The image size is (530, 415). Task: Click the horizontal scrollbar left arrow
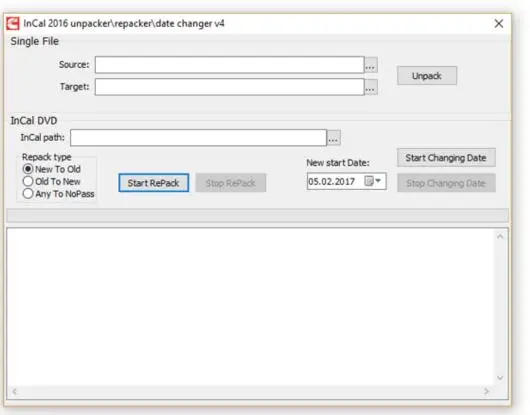(15, 392)
